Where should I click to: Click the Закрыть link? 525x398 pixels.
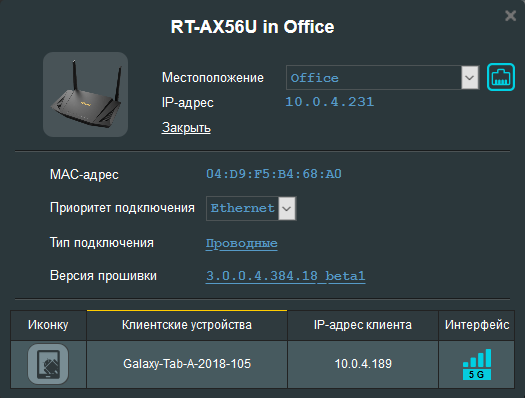[186, 128]
